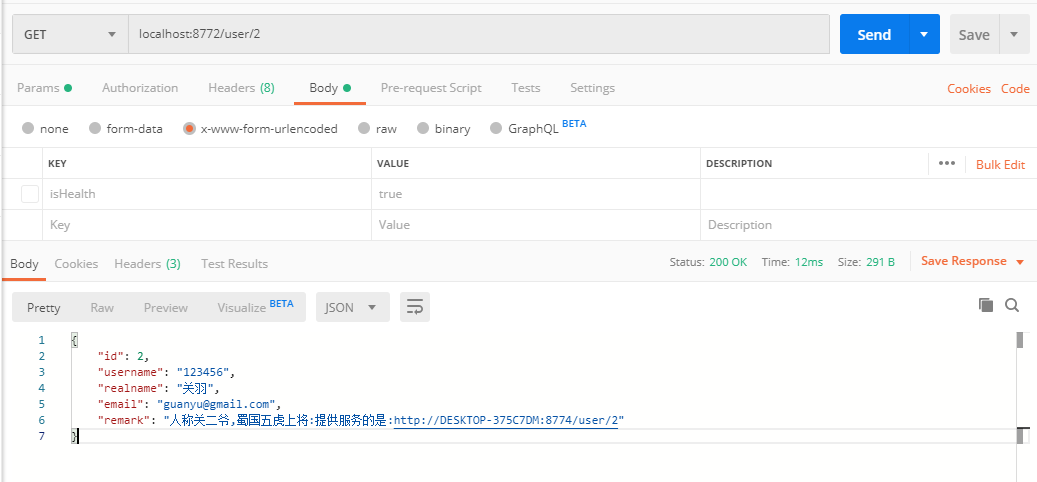The height and width of the screenshot is (482, 1037).
Task: Copy response body with the copy icon
Action: pyautogui.click(x=986, y=305)
